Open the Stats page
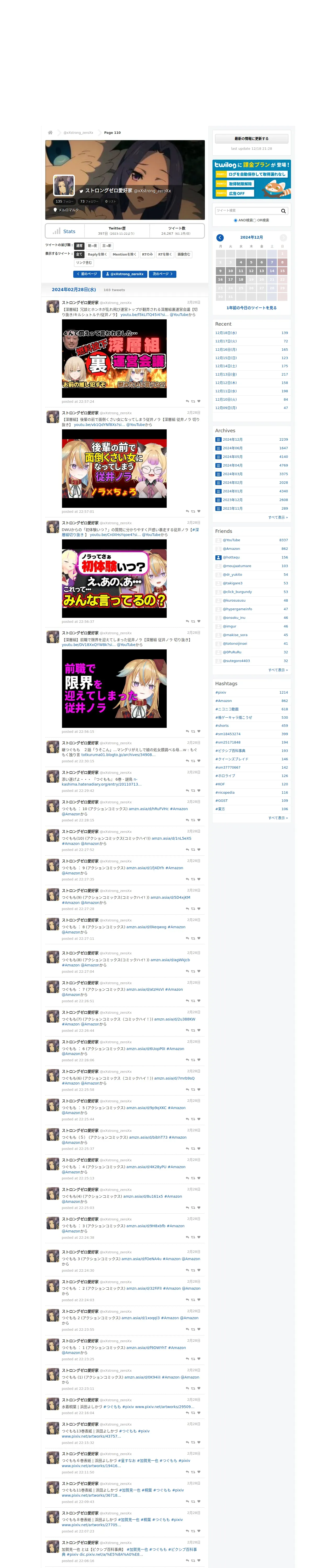Image resolution: width=336 pixels, height=1568 pixels. click(65, 231)
